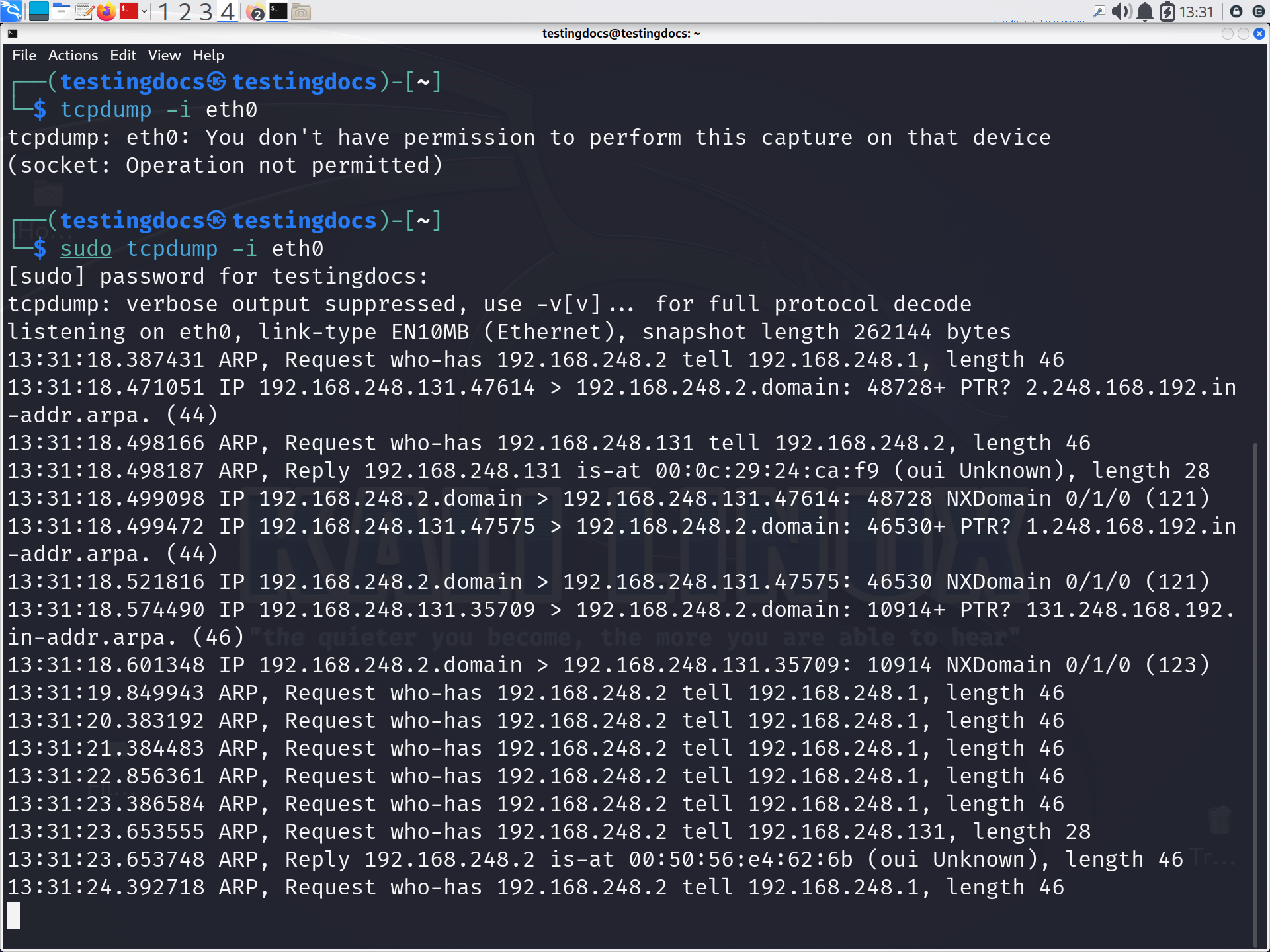This screenshot has width=1270, height=952.
Task: Expand the terminal launcher dropdown arrow
Action: (144, 11)
